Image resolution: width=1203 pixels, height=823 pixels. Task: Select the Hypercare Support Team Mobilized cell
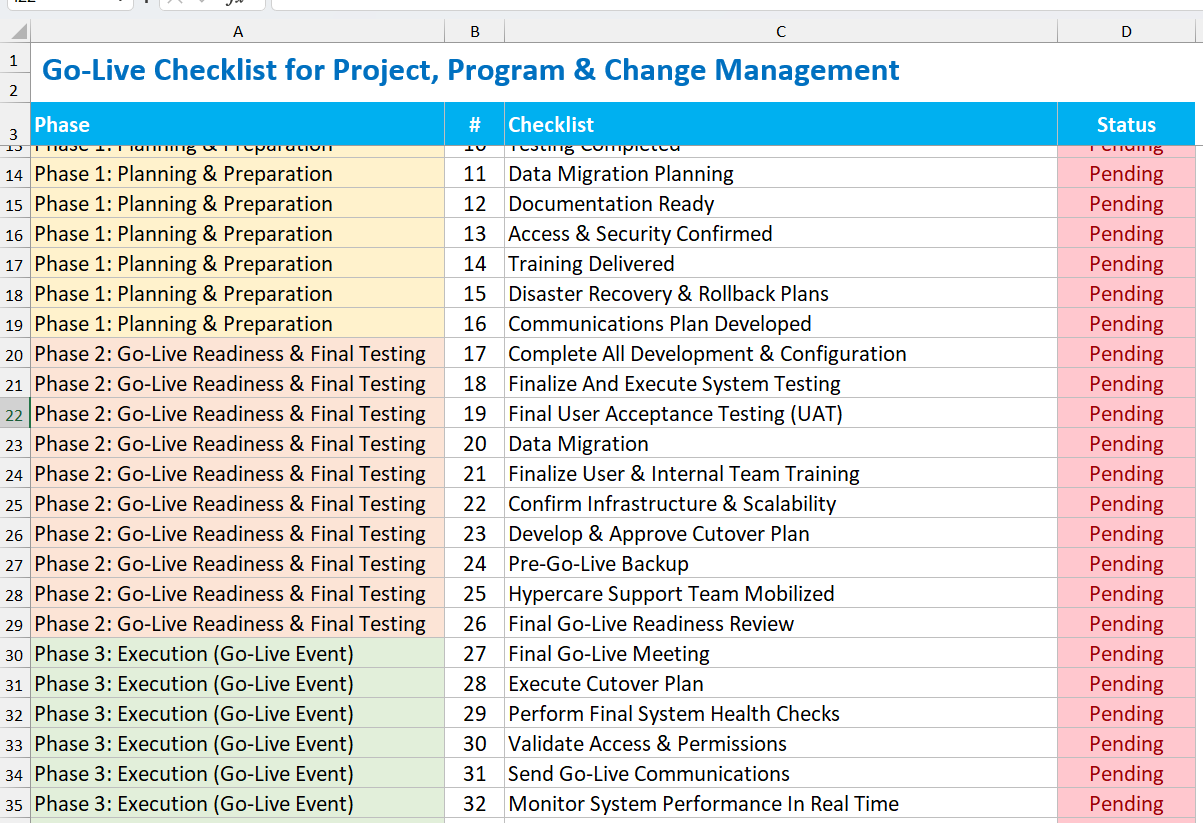(781, 594)
